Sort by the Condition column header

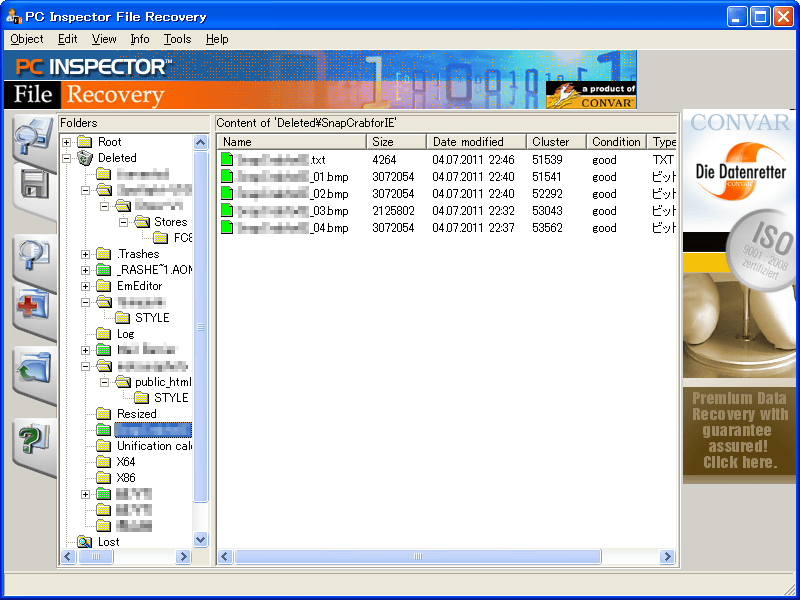coord(617,142)
